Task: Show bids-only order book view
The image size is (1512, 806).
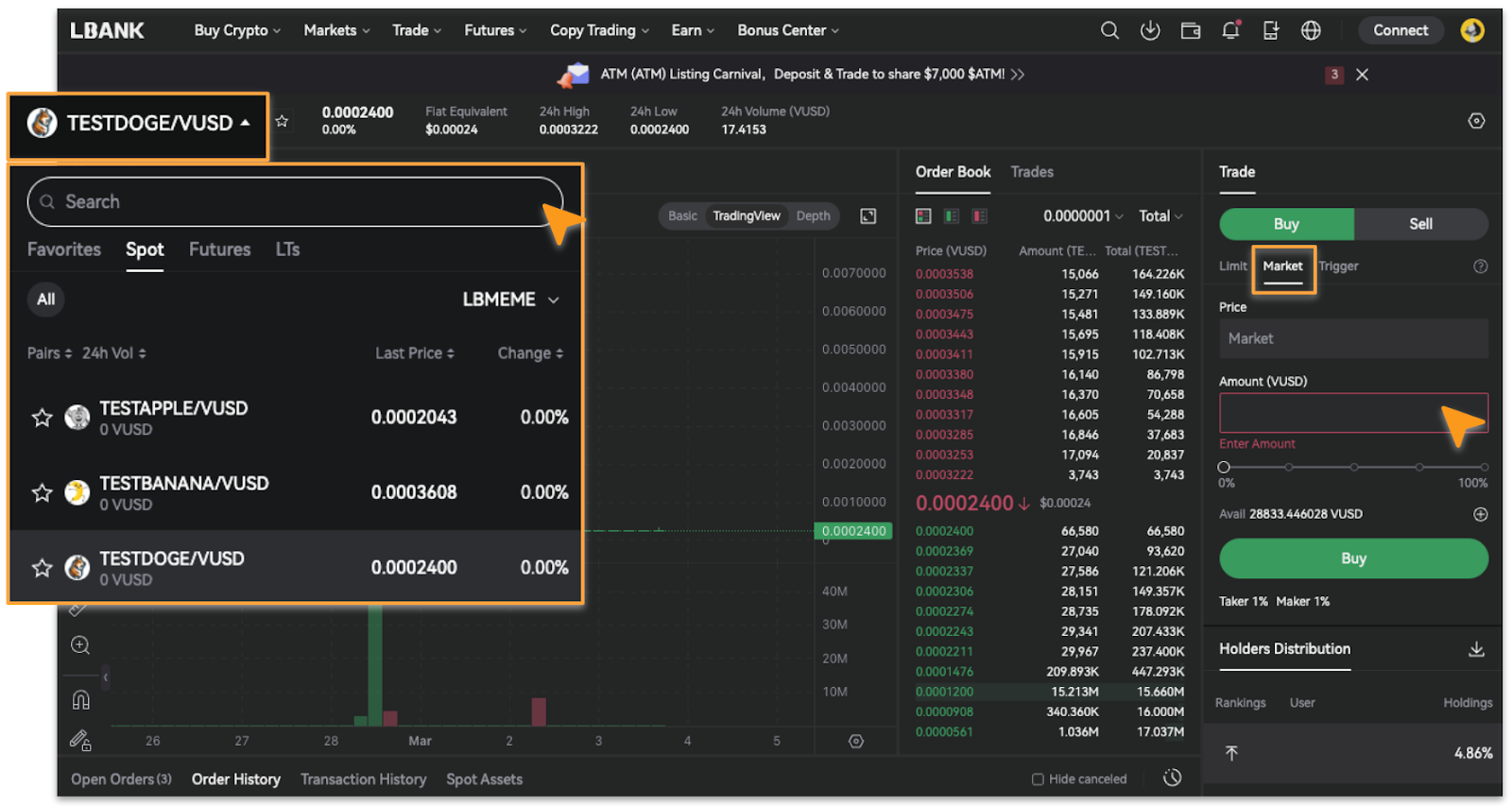Action: tap(952, 216)
